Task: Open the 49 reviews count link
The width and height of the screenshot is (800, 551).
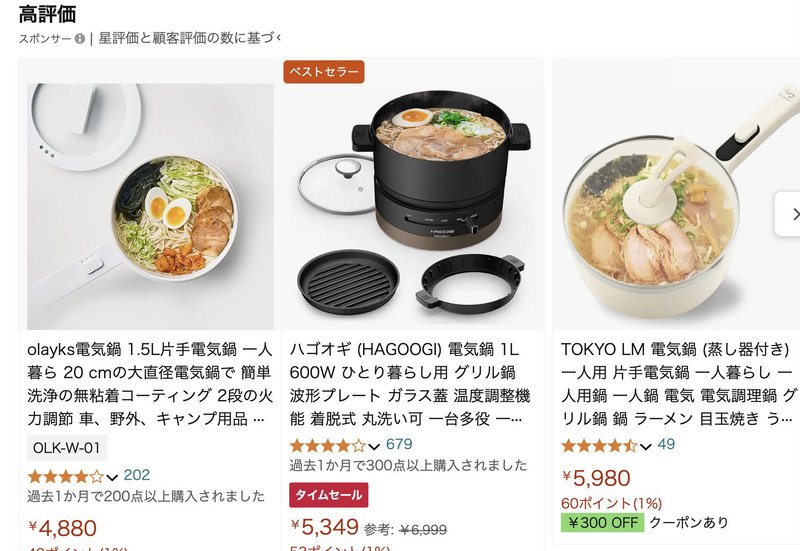Action: pos(666,444)
